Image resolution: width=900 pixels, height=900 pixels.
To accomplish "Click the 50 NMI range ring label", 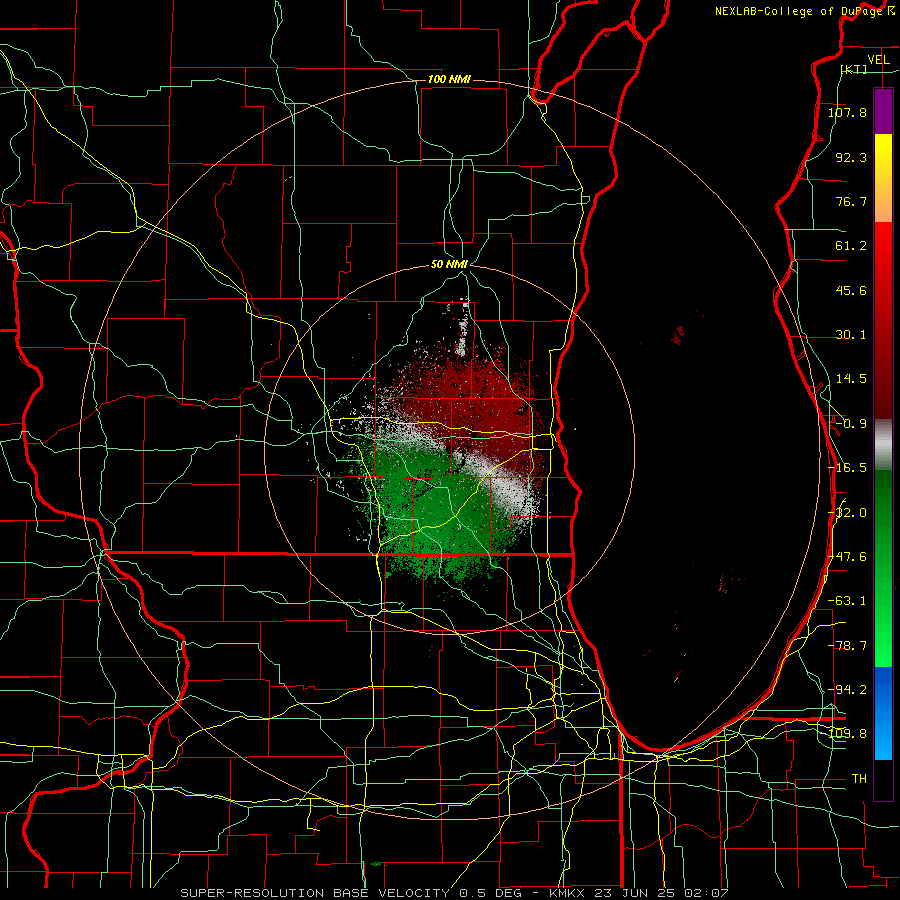I will tap(449, 265).
